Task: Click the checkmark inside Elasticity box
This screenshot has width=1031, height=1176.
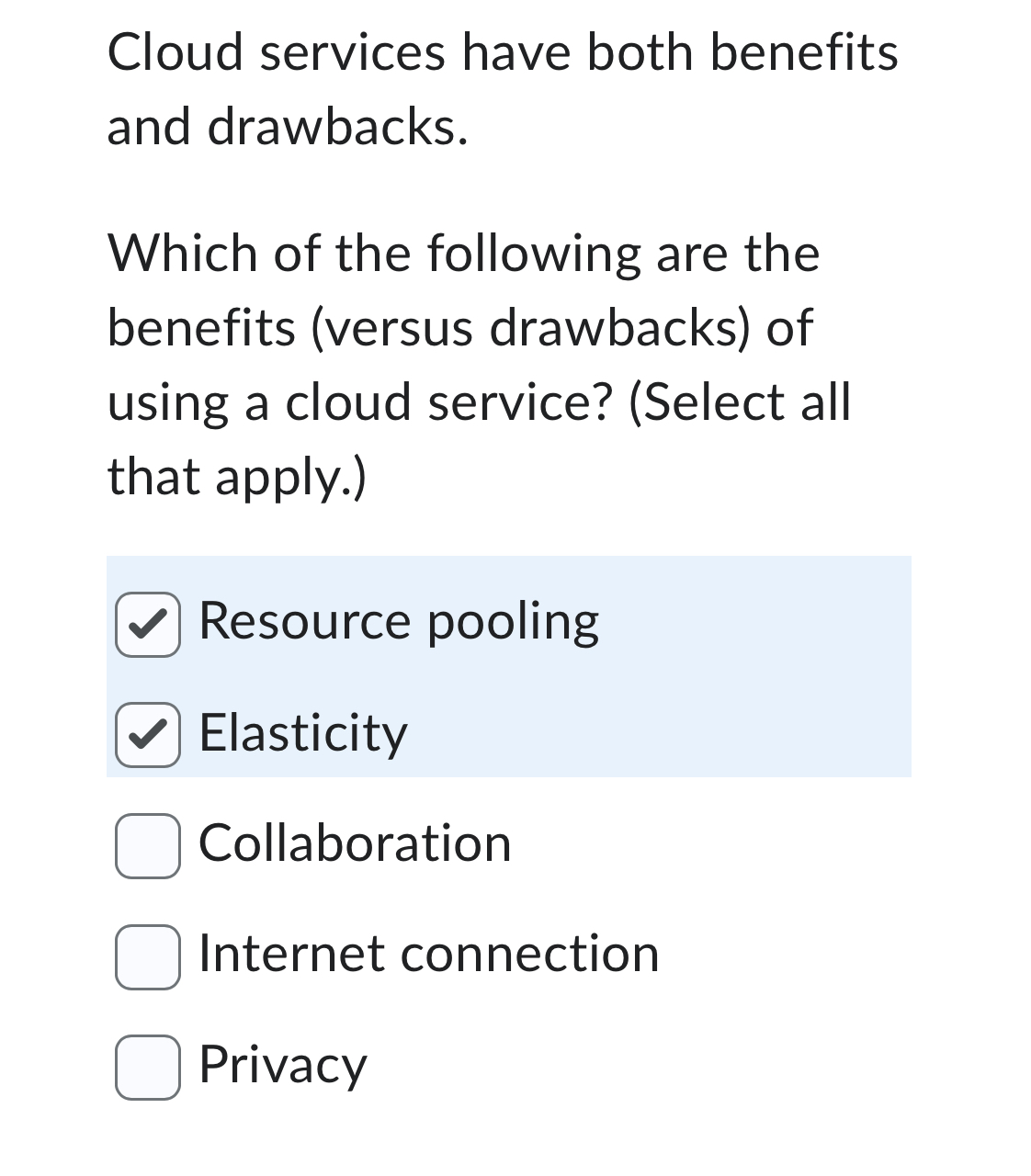Action: click(x=147, y=734)
